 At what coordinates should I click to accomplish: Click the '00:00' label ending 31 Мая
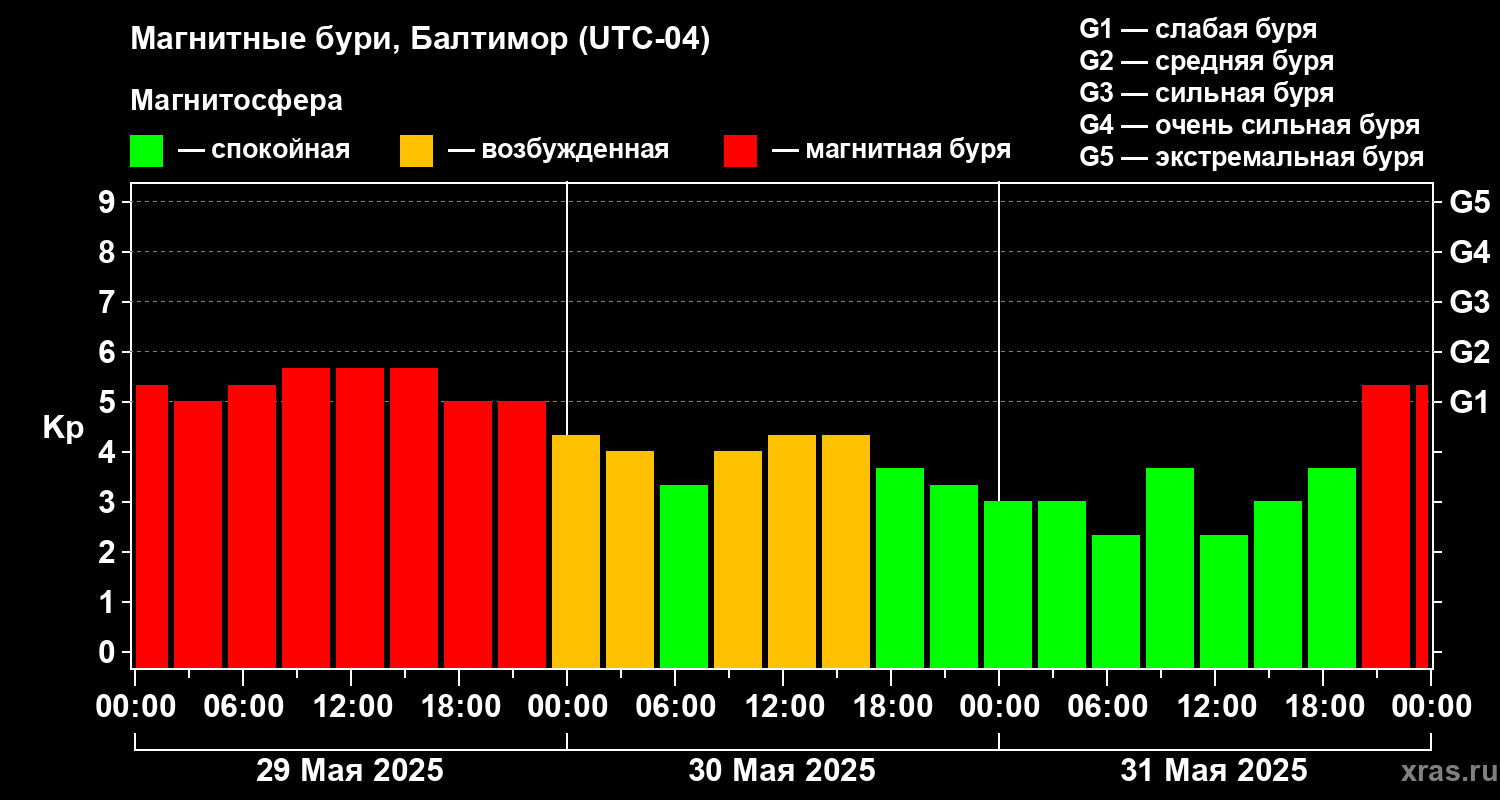pos(1431,707)
